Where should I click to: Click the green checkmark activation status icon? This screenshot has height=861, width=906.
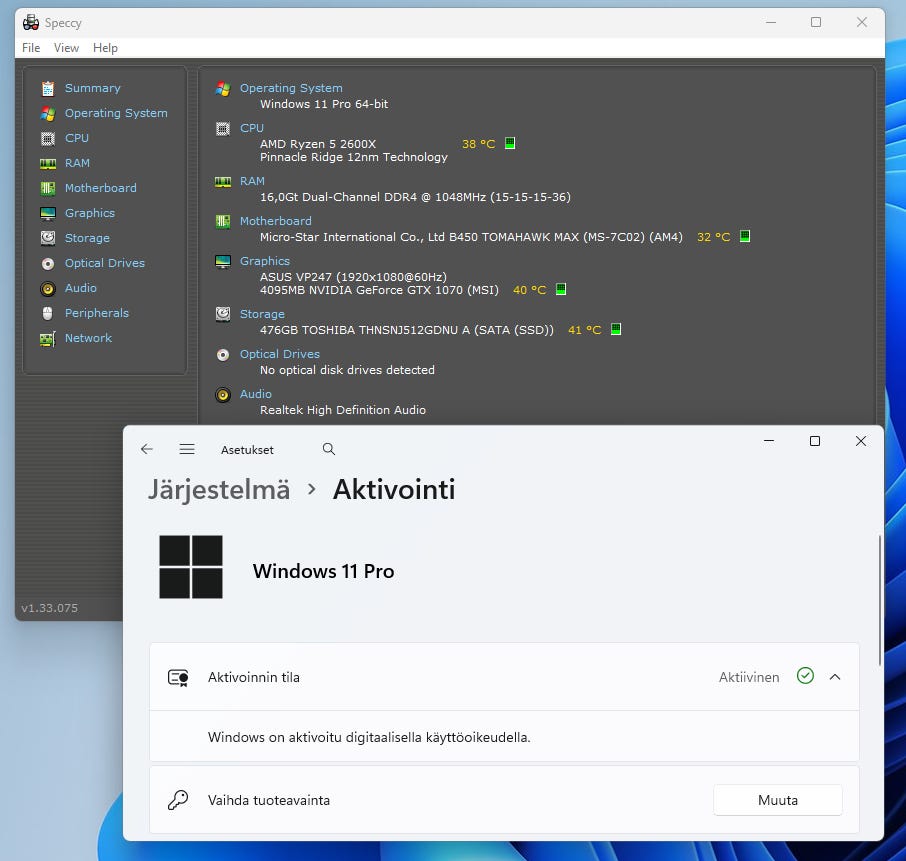805,676
